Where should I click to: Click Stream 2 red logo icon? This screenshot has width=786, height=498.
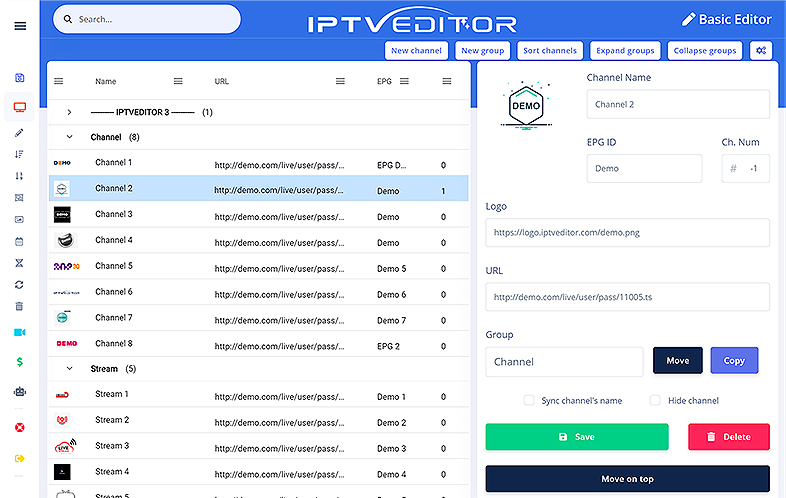point(62,420)
